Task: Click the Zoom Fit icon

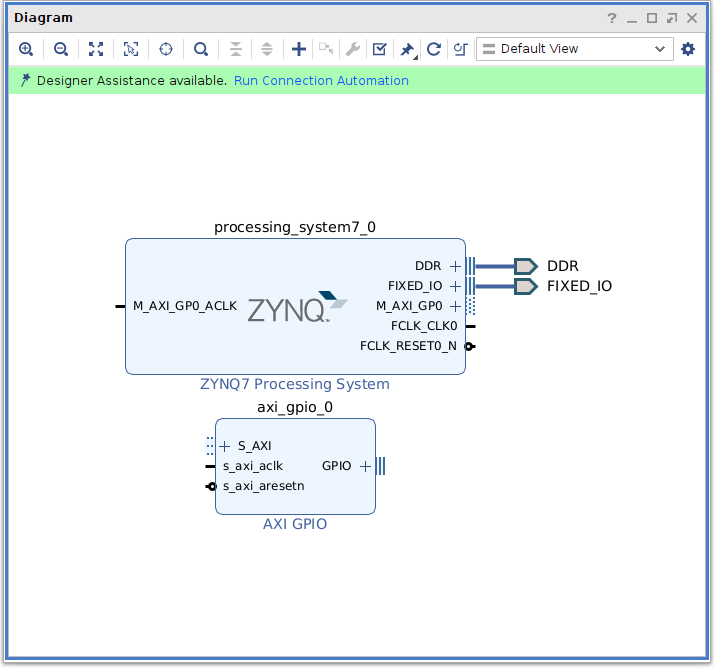Action: click(96, 49)
